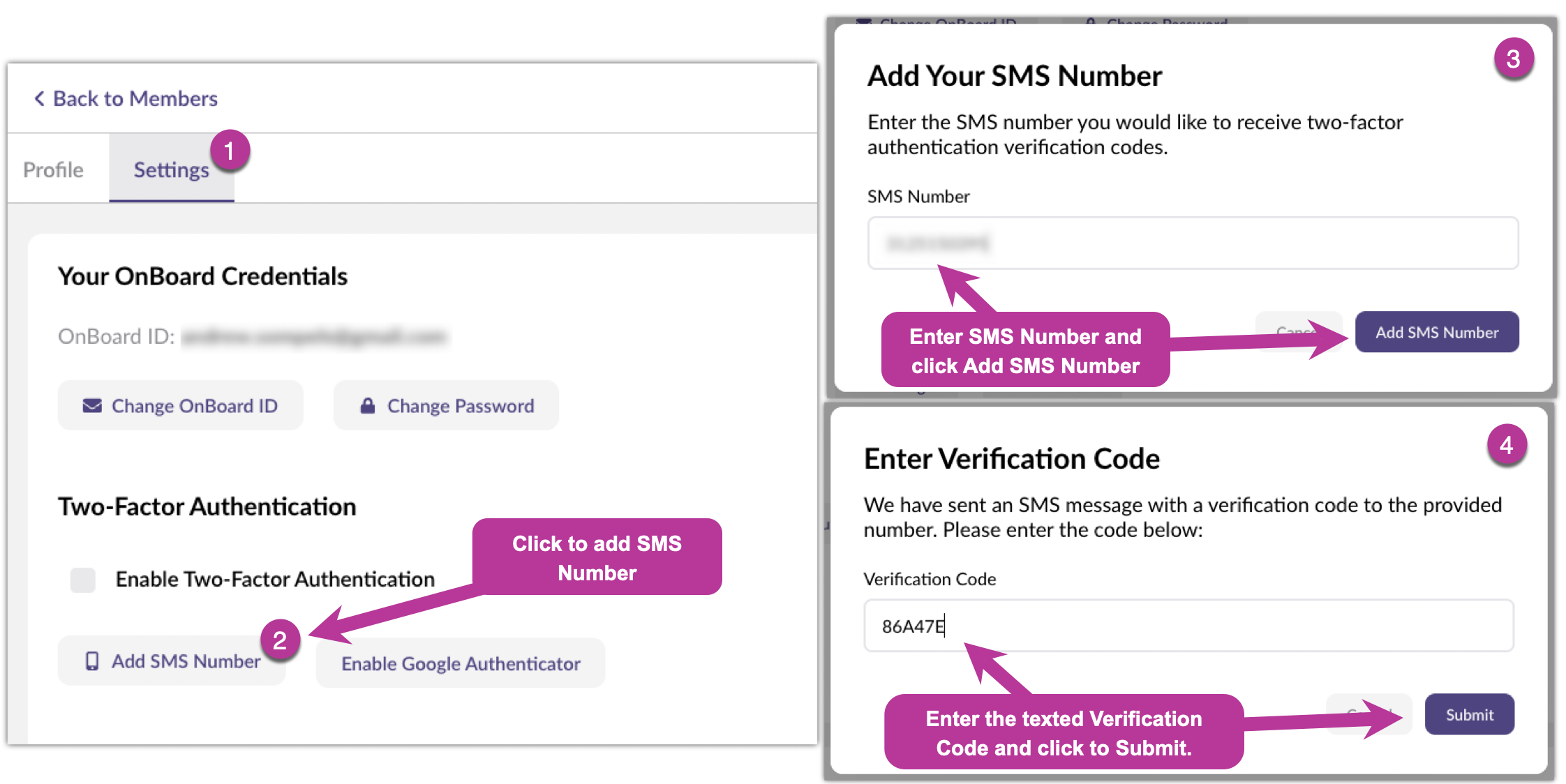Viewport: 1566px width, 784px height.
Task: Click the step 1 numbered badge
Action: point(229,151)
